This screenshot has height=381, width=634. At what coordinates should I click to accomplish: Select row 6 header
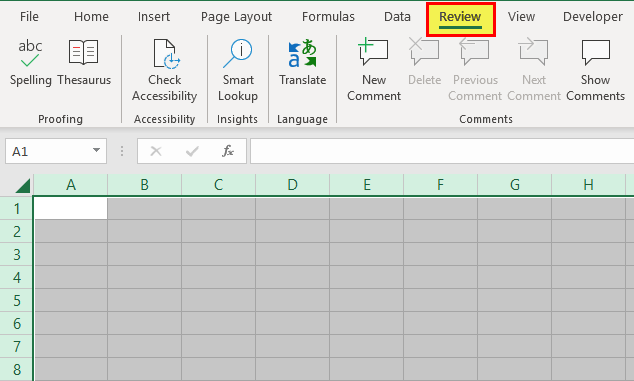(x=16, y=324)
